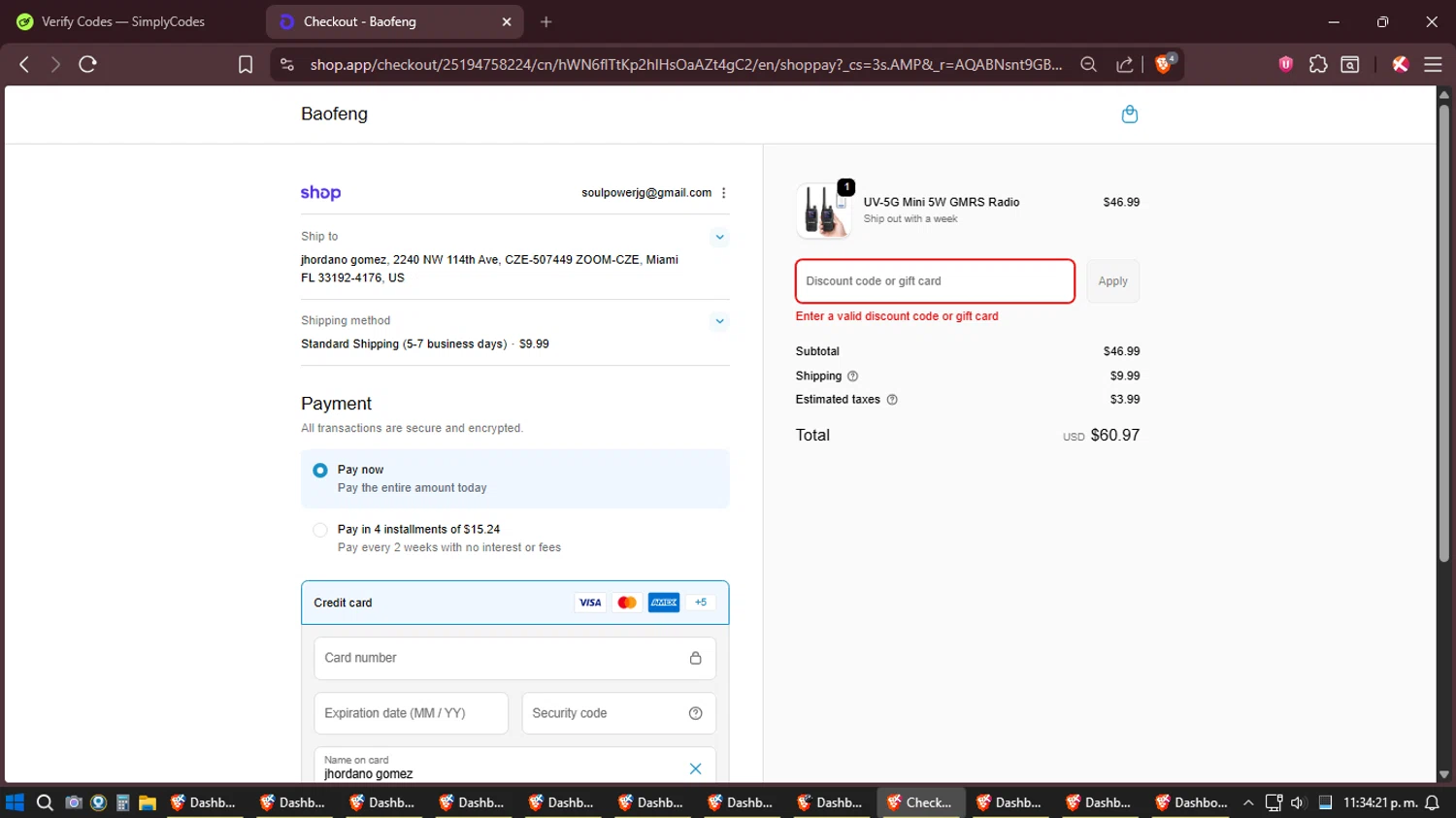Reload the checkout page
Viewport: 1456px width, 818px height.
pyautogui.click(x=87, y=64)
